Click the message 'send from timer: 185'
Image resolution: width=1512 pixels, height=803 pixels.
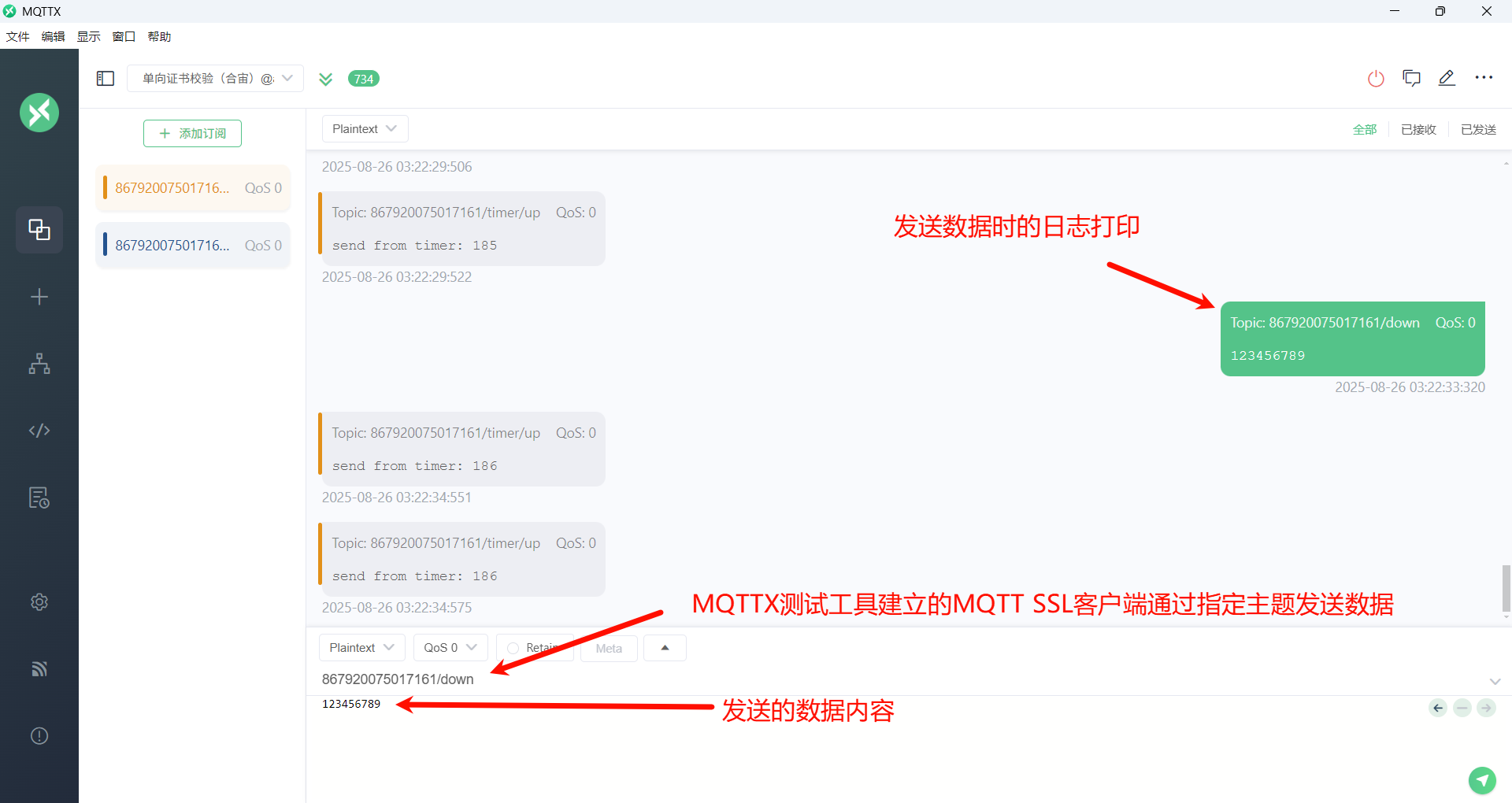pyautogui.click(x=461, y=229)
